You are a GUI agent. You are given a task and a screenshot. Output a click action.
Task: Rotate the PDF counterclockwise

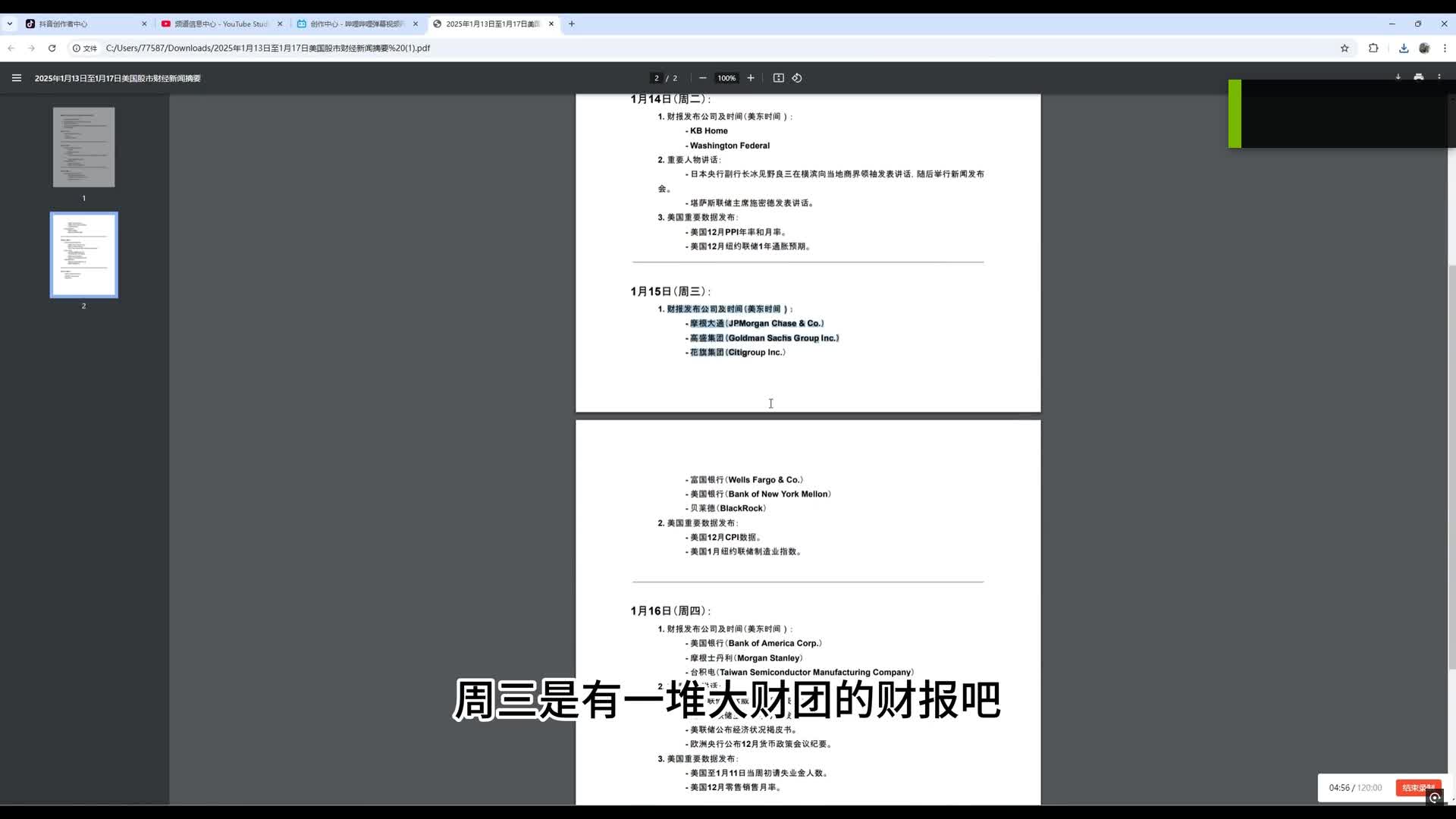tap(797, 78)
